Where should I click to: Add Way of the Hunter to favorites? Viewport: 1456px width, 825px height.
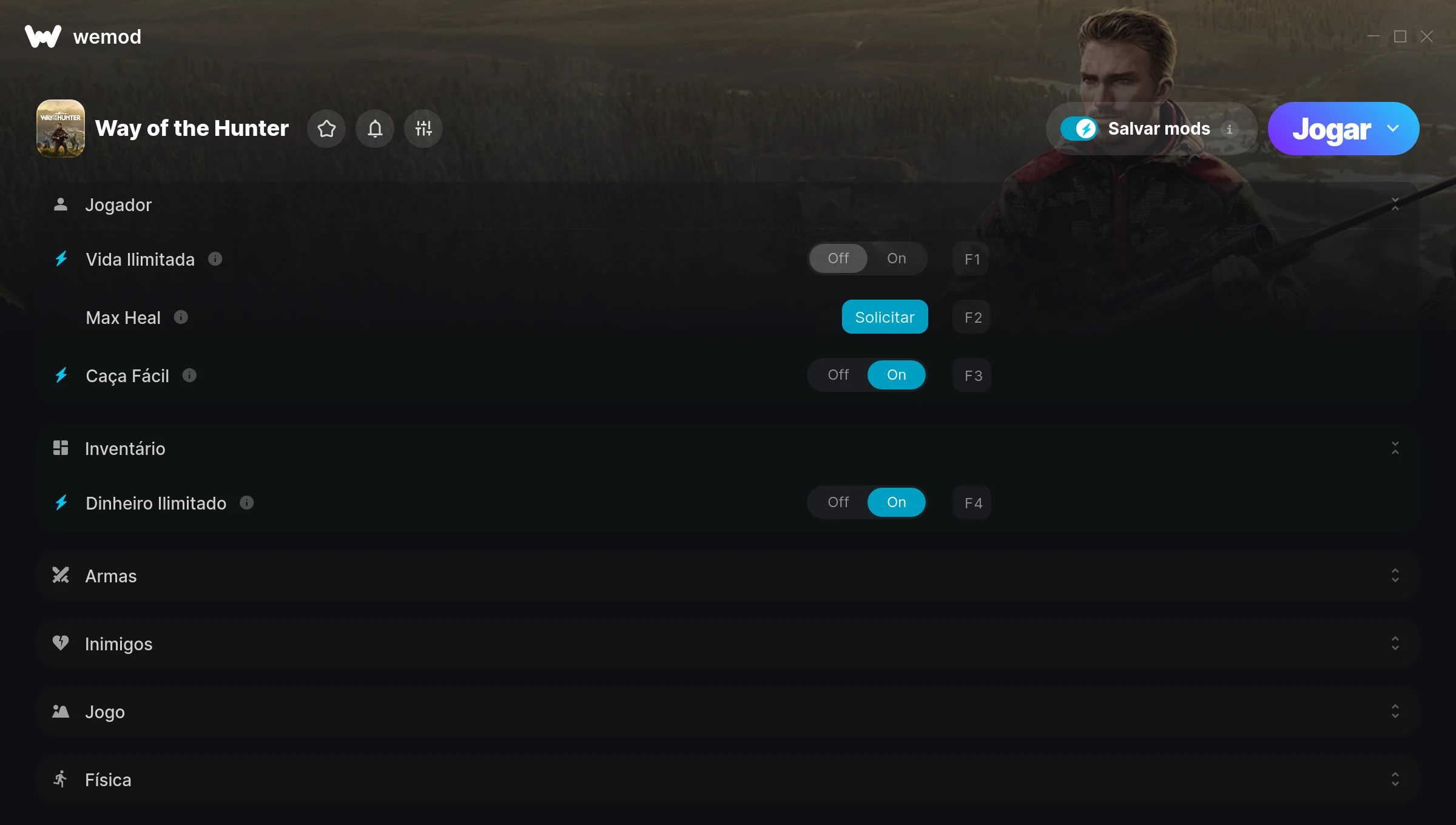coord(326,129)
